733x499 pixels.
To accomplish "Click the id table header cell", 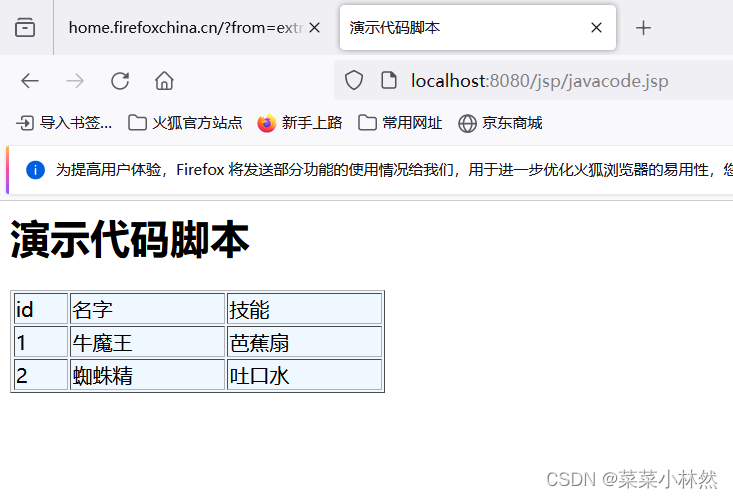I will click(41, 309).
